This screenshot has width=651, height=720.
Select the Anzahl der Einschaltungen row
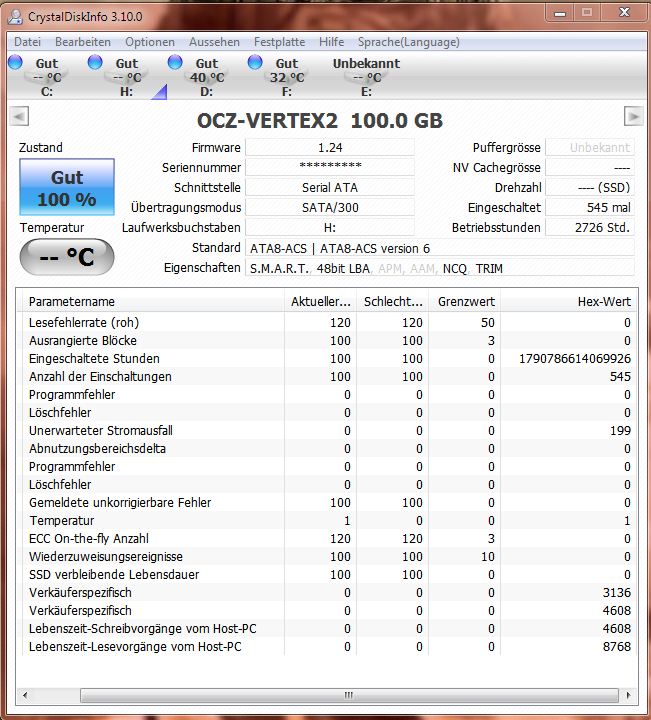pyautogui.click(x=327, y=377)
